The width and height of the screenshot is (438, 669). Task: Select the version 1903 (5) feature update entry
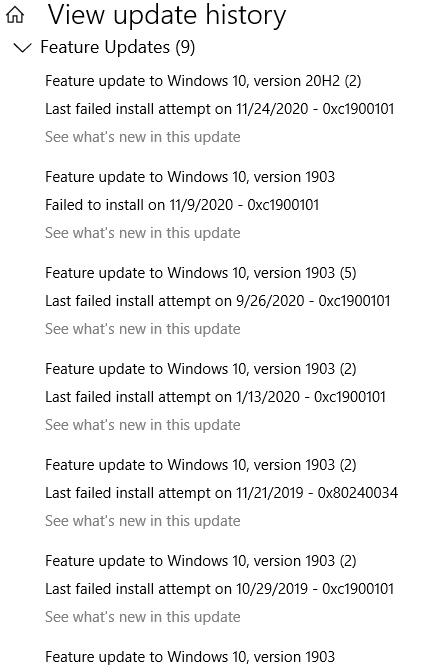tap(201, 273)
